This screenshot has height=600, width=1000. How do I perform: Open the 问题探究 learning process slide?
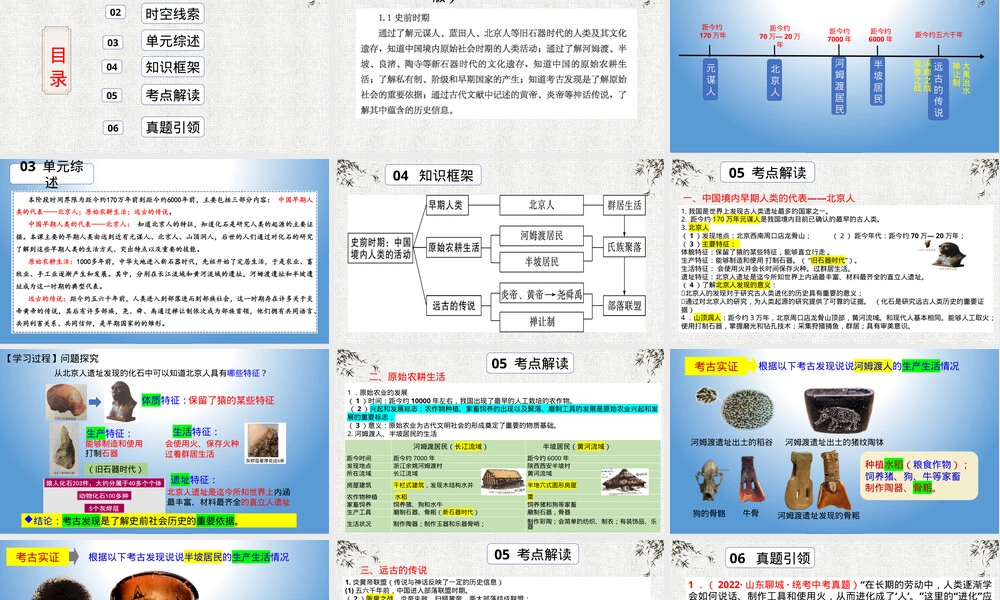point(165,441)
